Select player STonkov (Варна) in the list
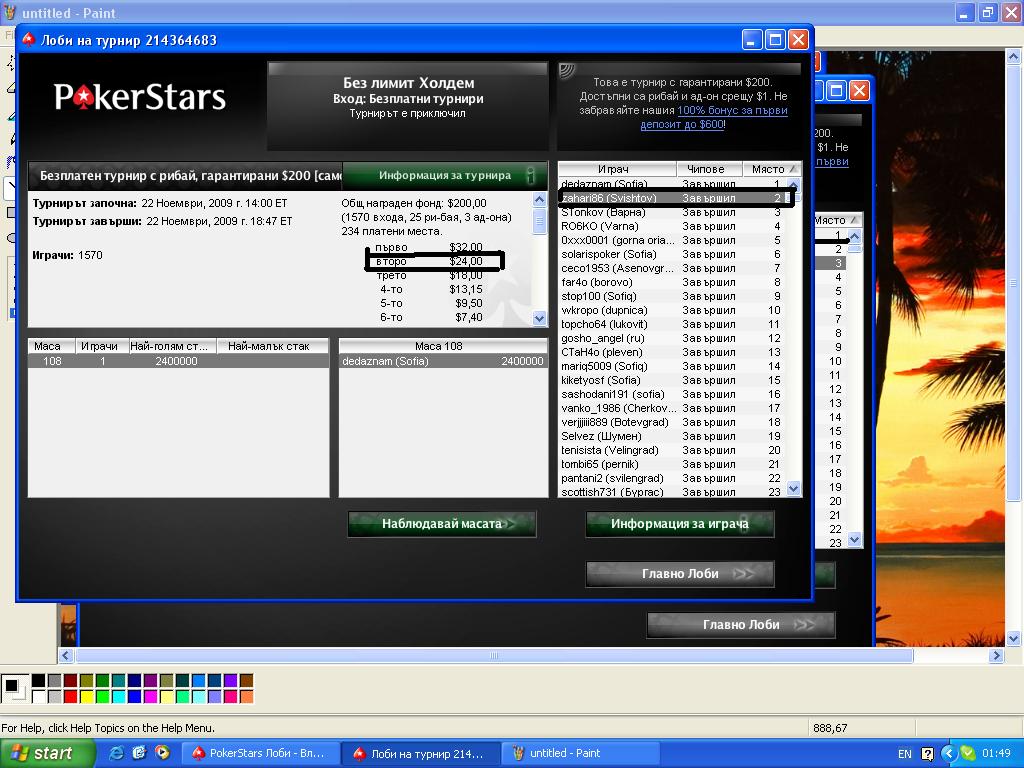 click(x=671, y=212)
